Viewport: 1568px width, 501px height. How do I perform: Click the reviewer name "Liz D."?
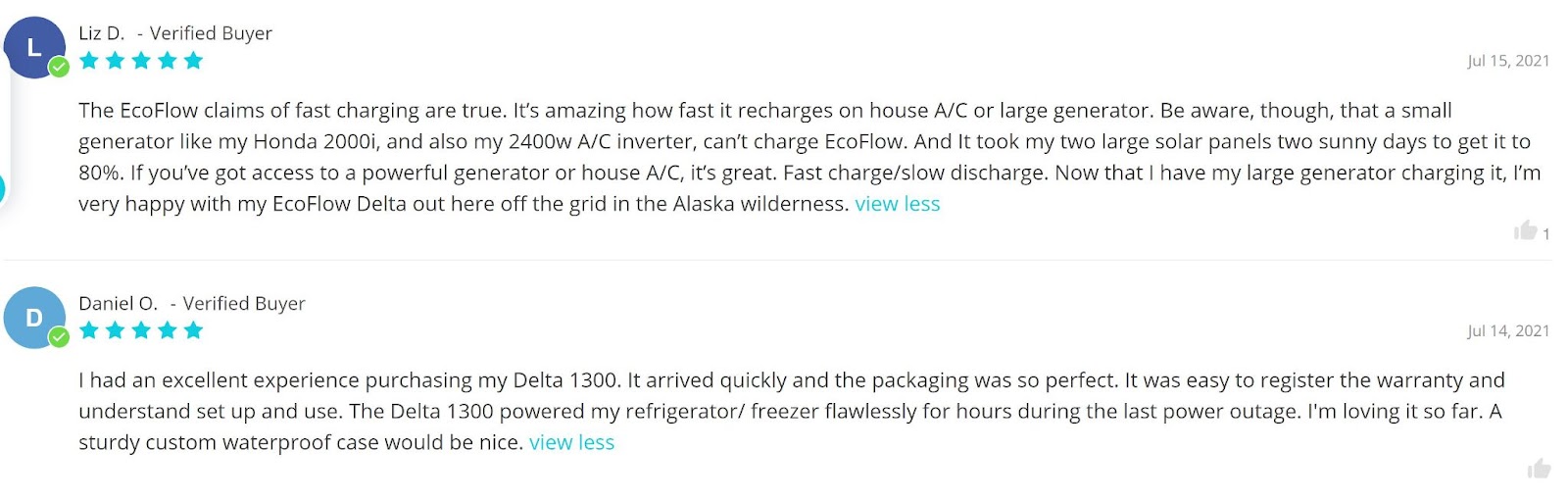coord(102,33)
